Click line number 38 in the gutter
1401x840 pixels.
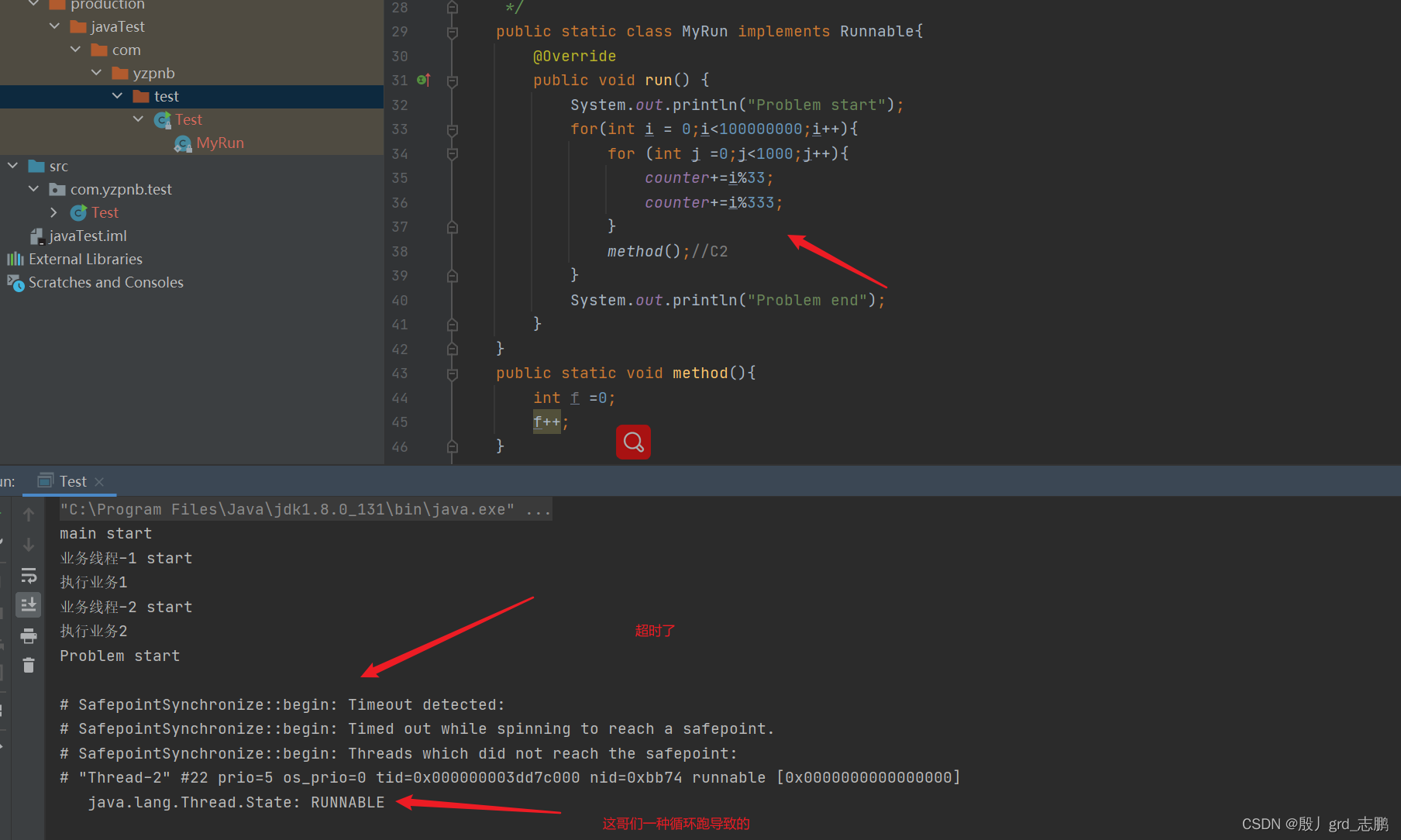point(400,251)
